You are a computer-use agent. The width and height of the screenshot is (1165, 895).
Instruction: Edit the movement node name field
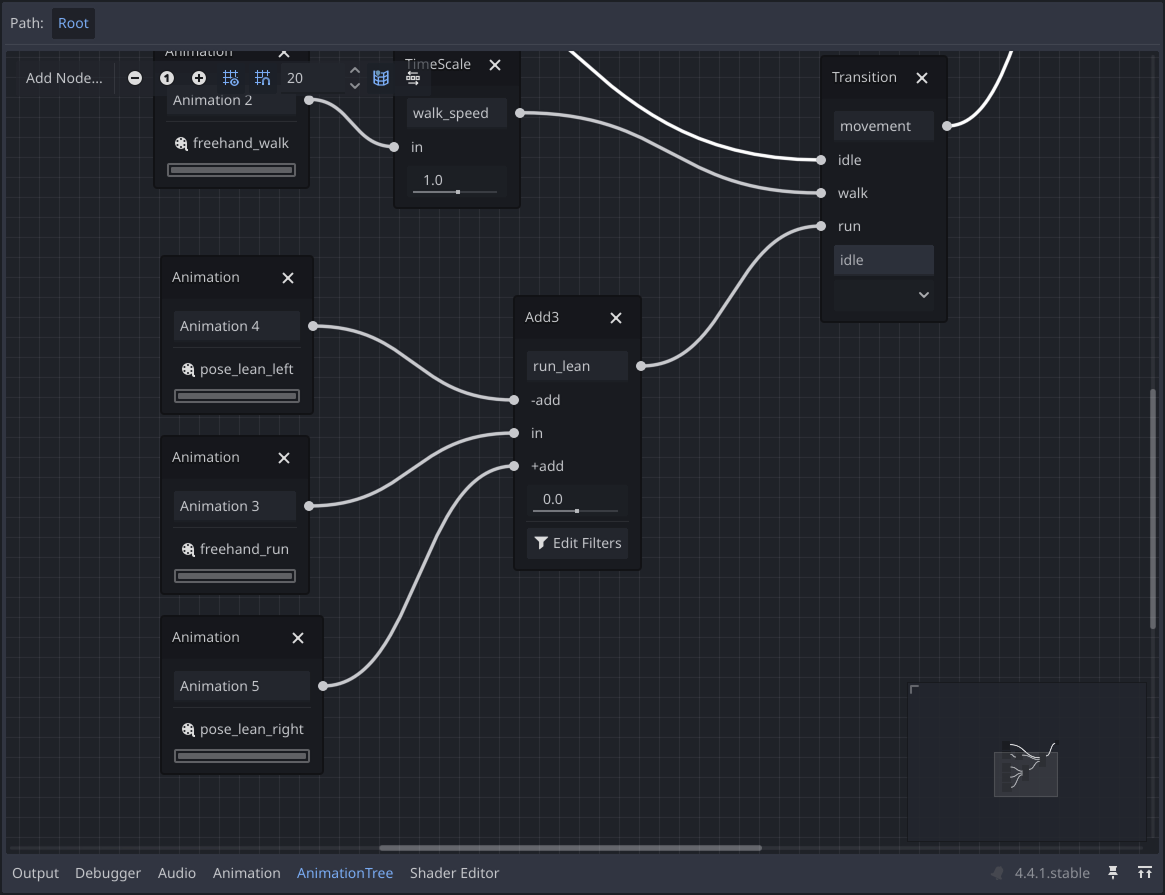(x=883, y=126)
